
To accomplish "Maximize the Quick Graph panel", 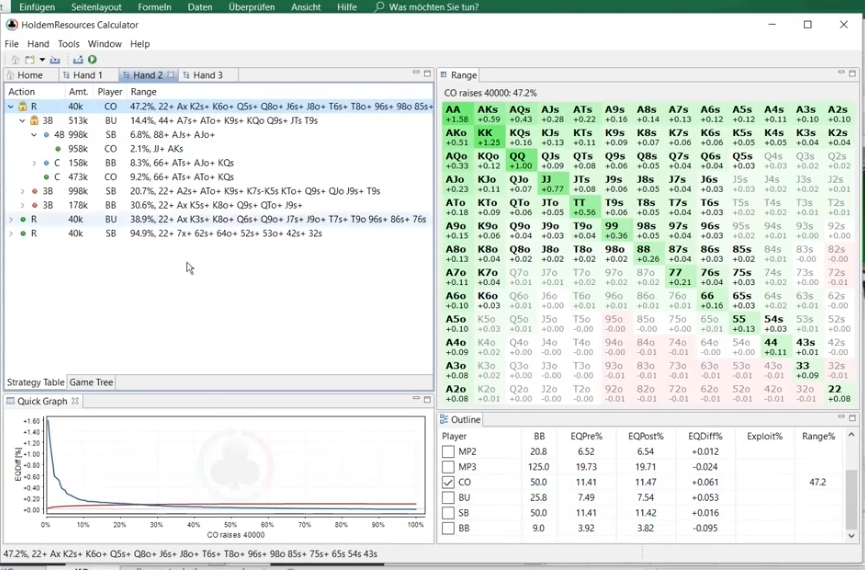I will (427, 399).
